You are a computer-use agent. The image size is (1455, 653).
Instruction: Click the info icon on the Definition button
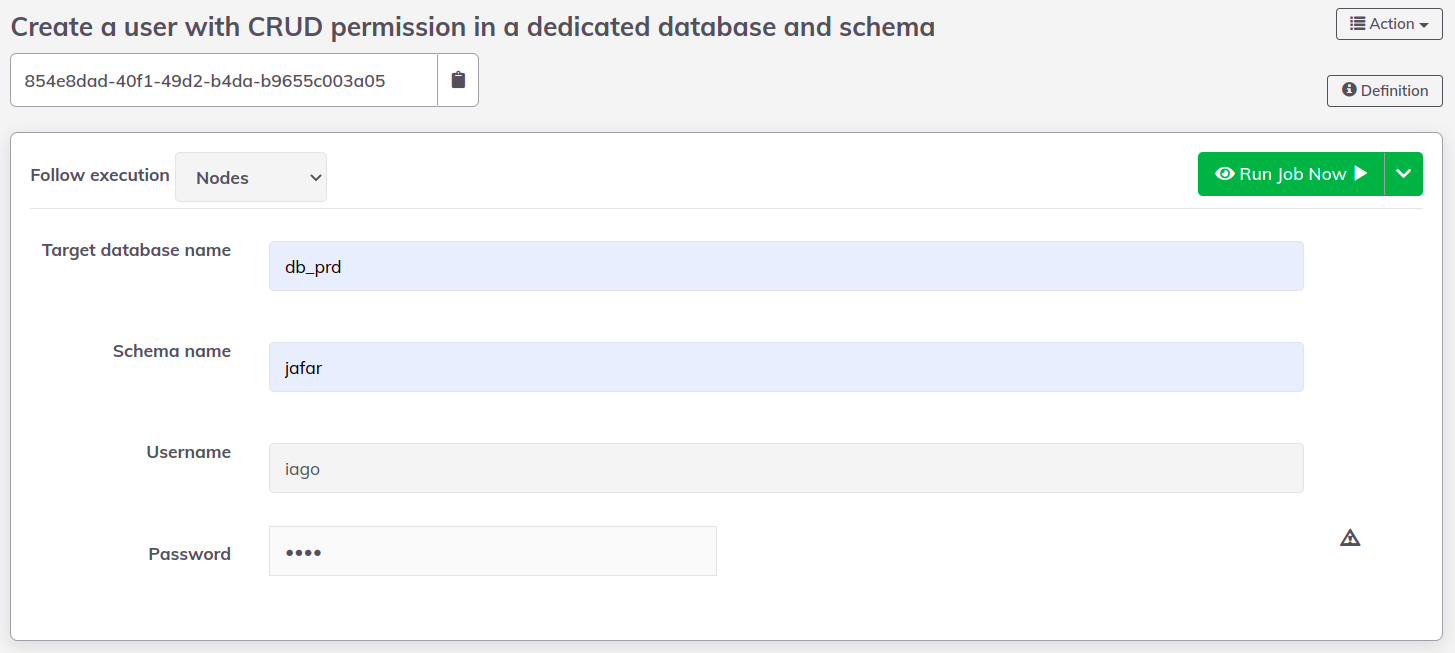[x=1349, y=90]
